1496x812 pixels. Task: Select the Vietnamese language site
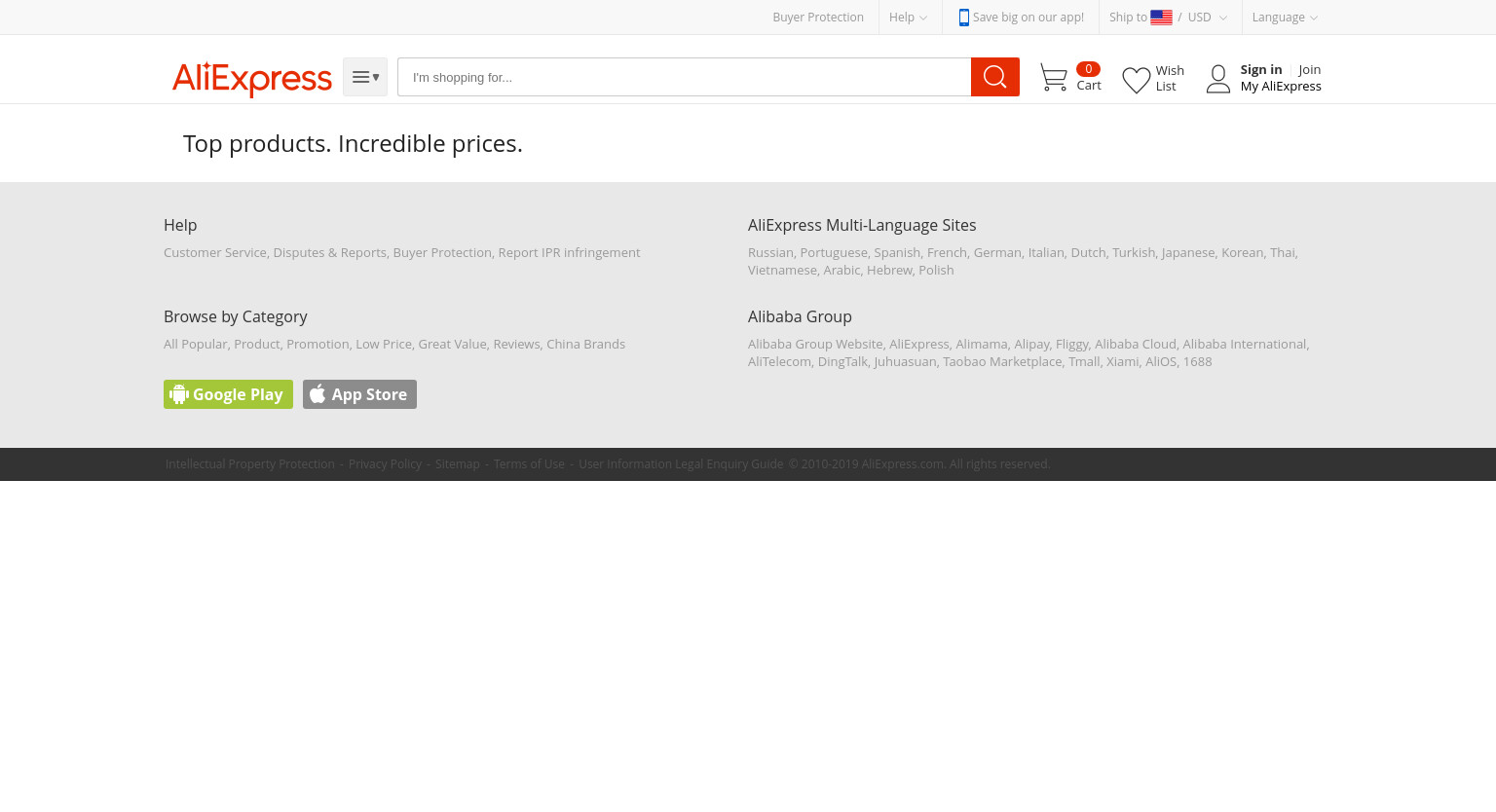coord(782,270)
